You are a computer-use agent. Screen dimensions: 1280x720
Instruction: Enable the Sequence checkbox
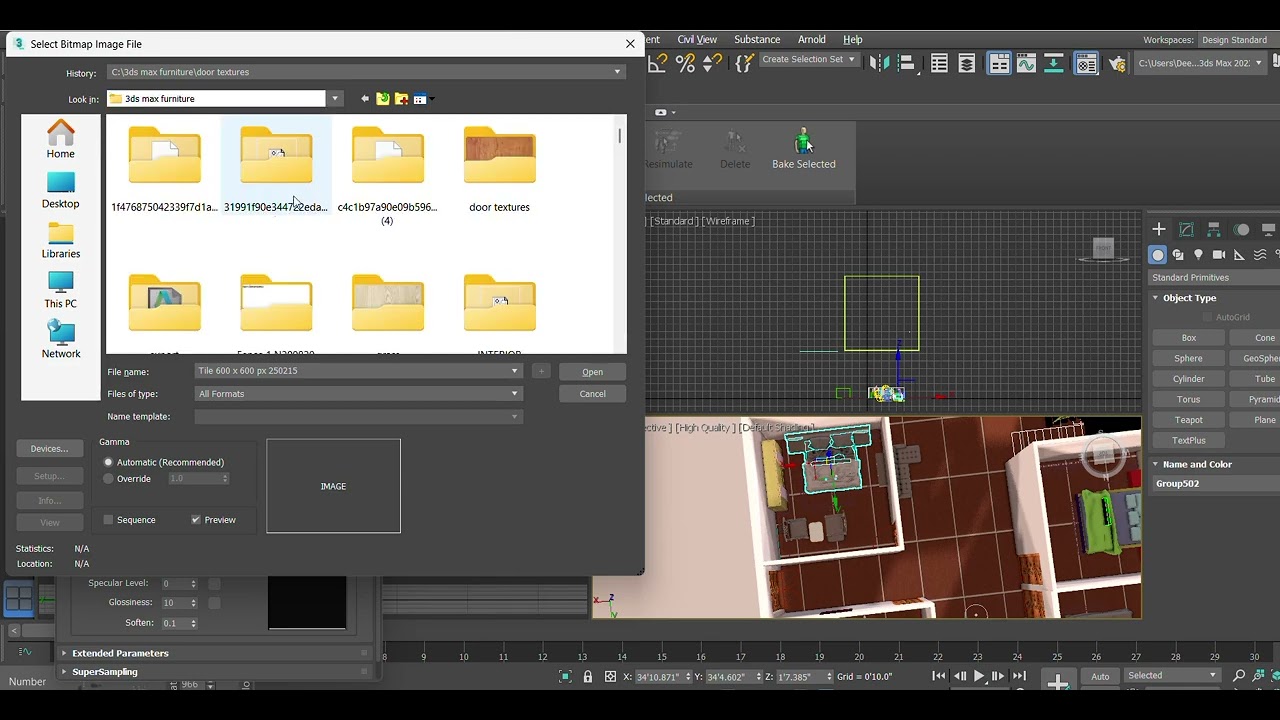click(x=109, y=520)
